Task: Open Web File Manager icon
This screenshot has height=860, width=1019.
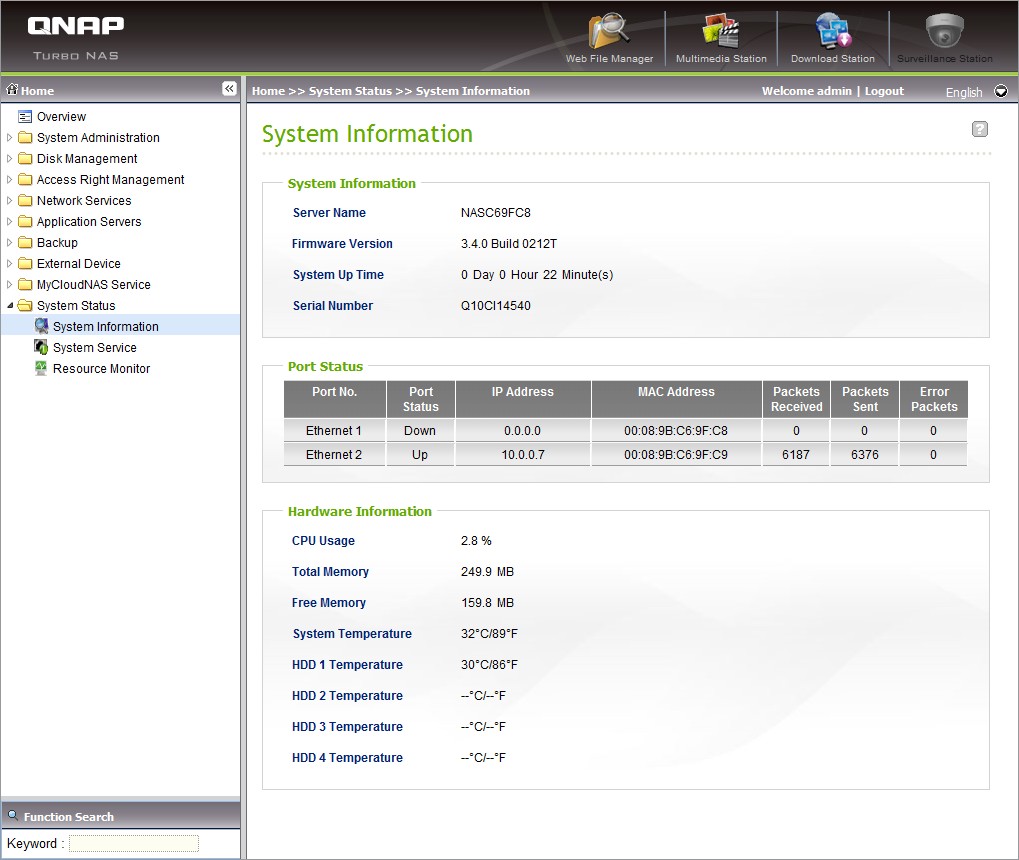Action: coord(609,32)
